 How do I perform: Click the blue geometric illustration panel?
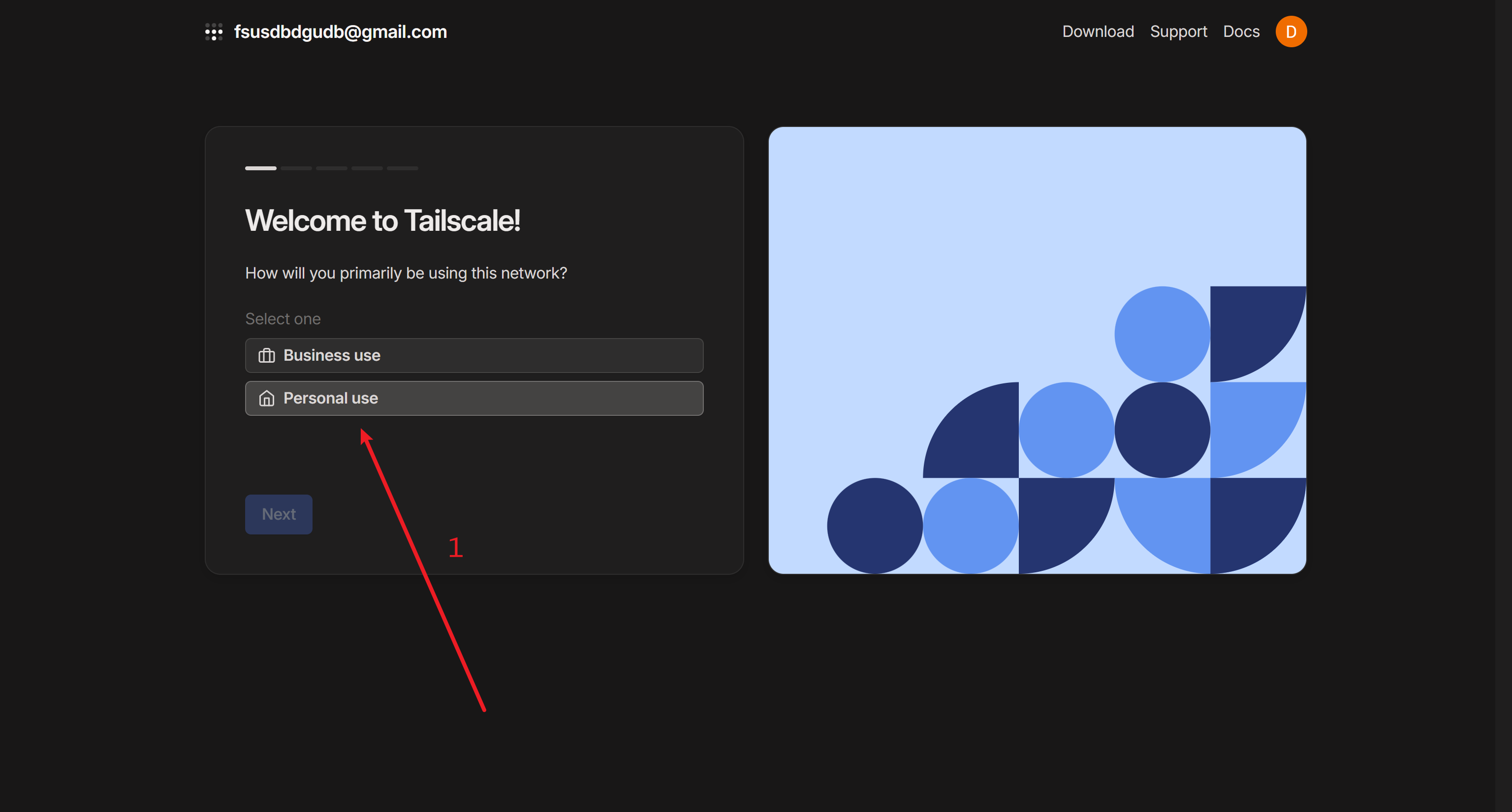tap(1037, 350)
